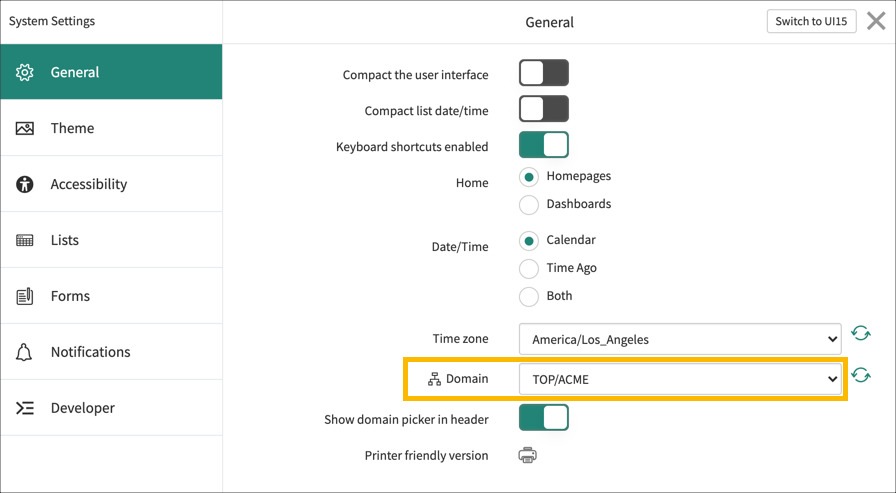Click the Developer code icon
This screenshot has width=896, height=493.
click(26, 408)
